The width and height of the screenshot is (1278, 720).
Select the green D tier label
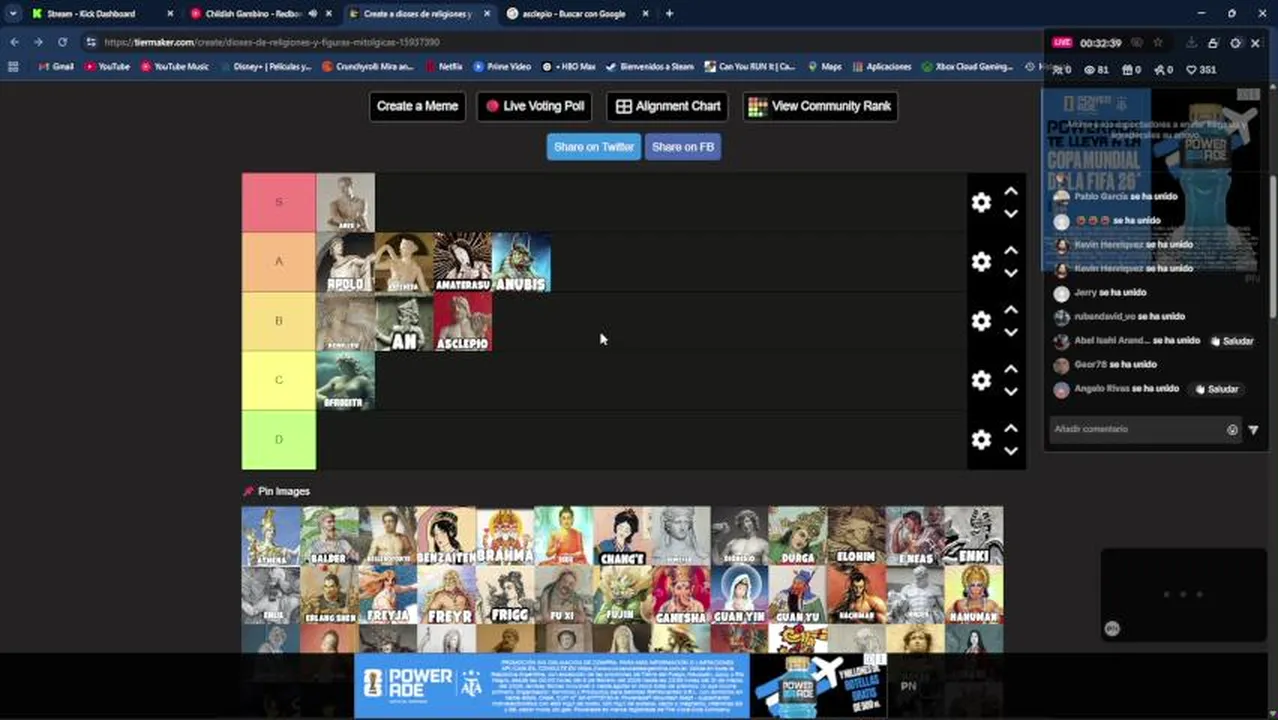pos(279,440)
